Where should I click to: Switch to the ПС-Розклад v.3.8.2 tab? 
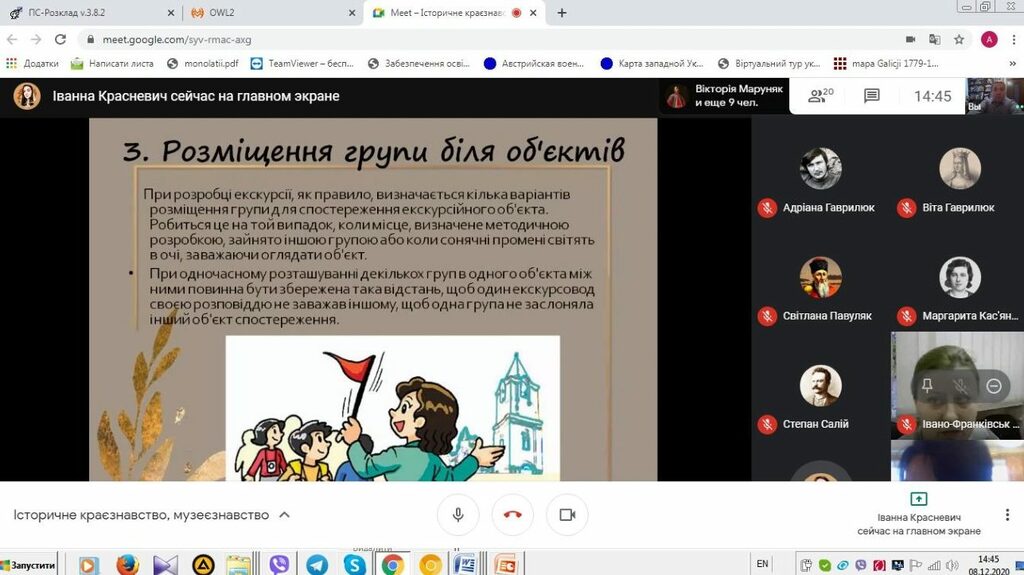pos(88,13)
